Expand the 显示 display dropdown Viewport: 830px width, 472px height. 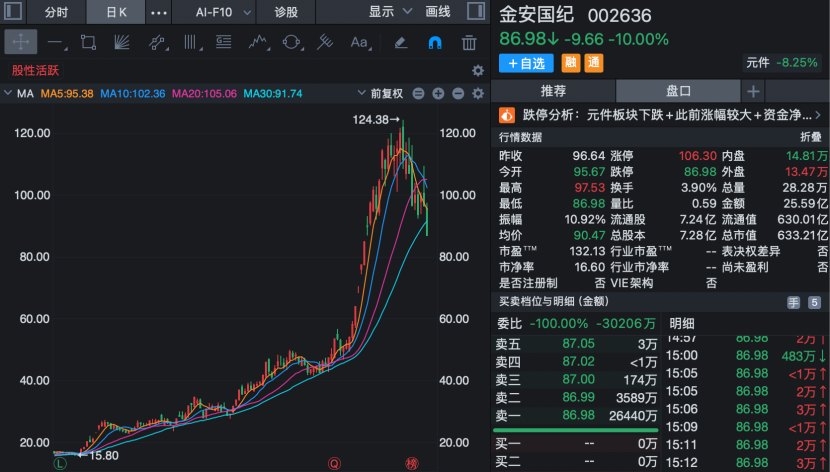(x=390, y=12)
